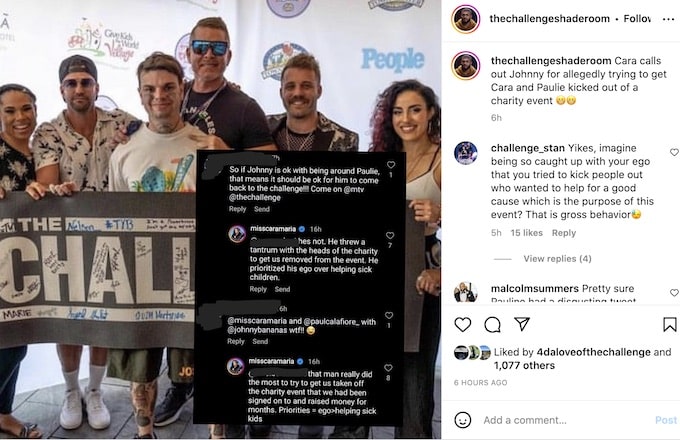Reply to challenge_stan's comment
This screenshot has width=680, height=440.
pos(564,233)
